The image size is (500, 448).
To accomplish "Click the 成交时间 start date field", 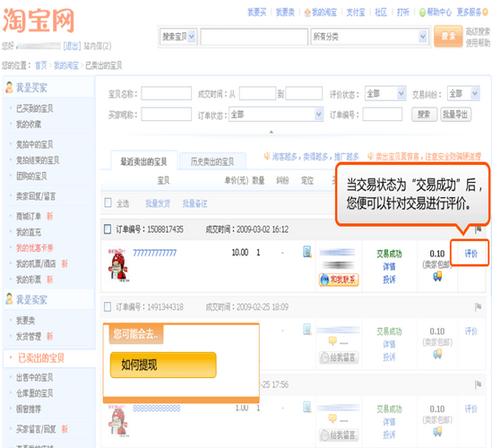I will click(x=257, y=93).
